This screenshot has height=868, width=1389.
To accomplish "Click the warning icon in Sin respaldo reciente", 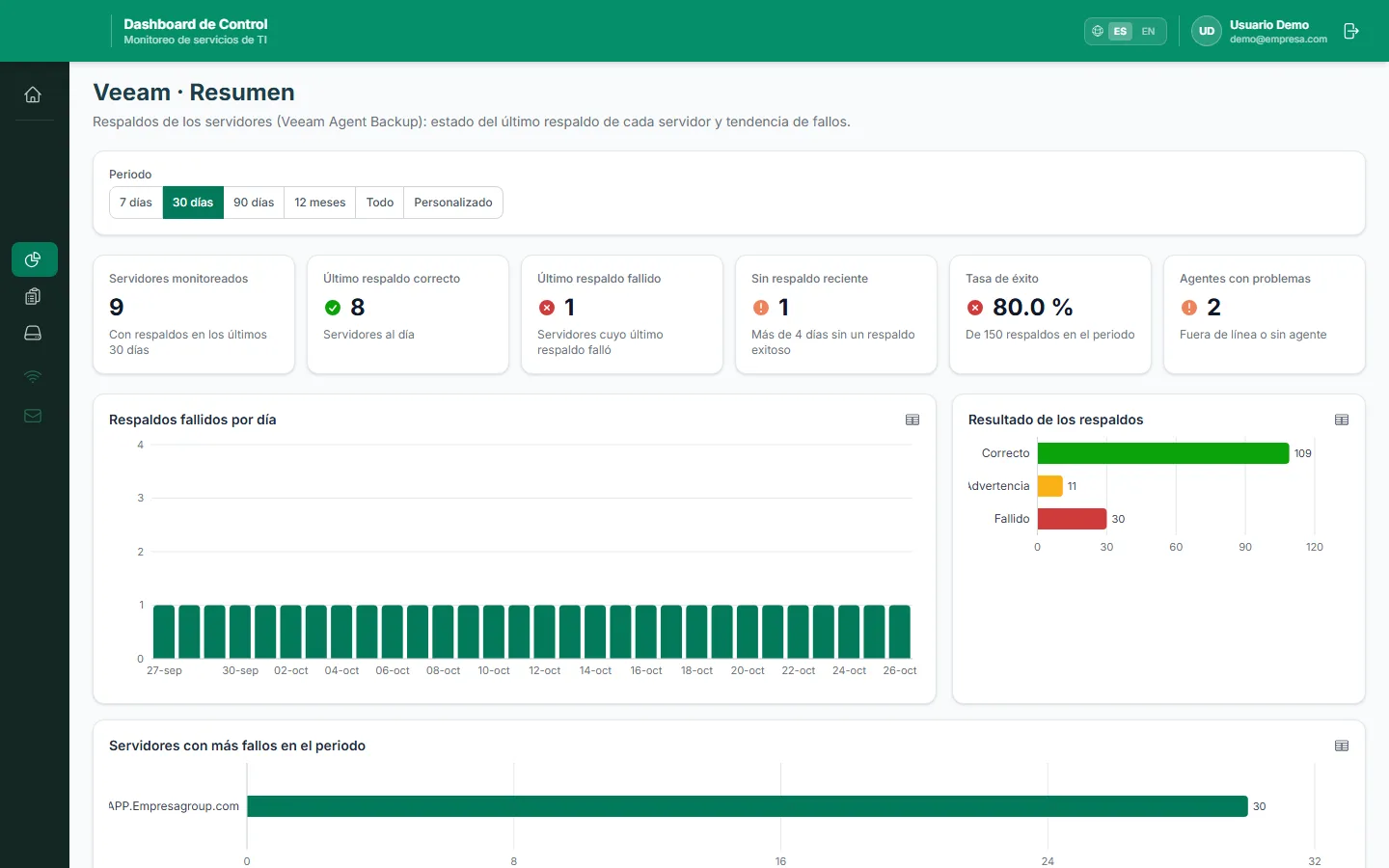I will (x=761, y=308).
